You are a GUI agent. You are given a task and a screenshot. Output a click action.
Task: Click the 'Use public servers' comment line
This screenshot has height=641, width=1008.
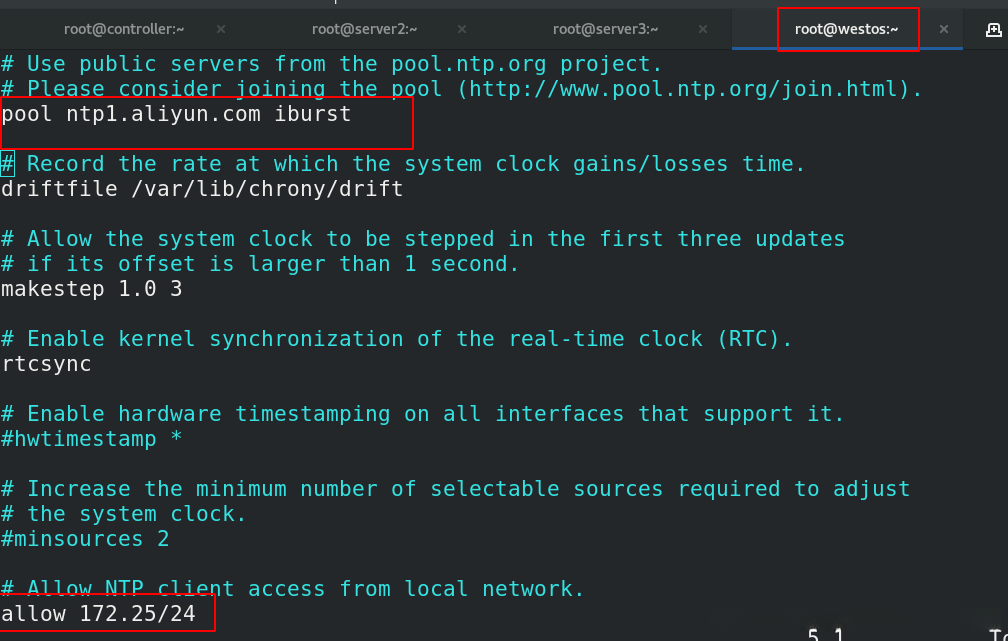[x=332, y=64]
